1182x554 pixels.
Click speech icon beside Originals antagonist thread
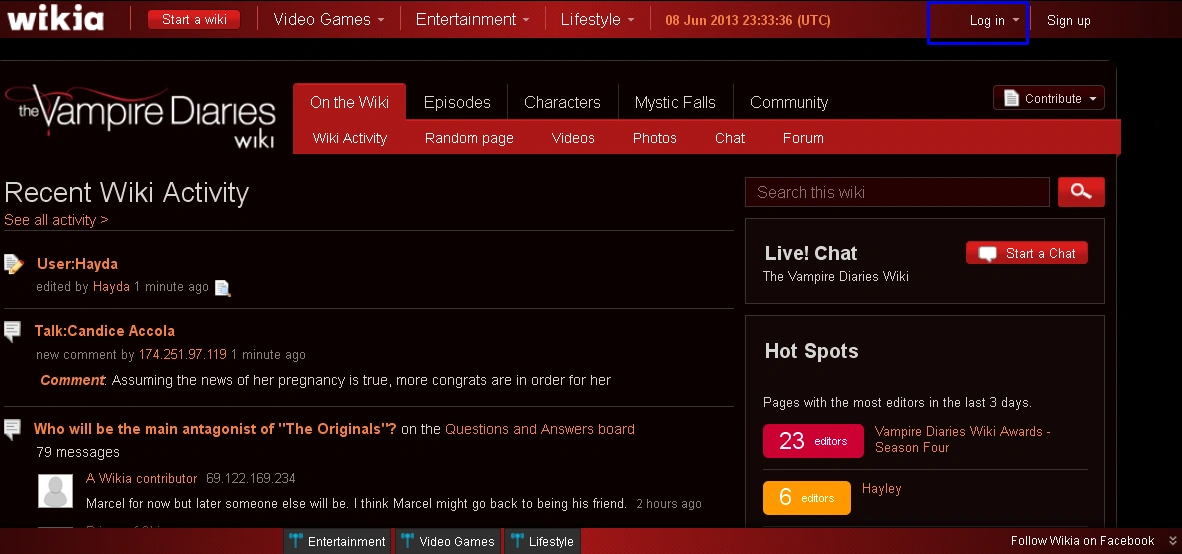[x=12, y=430]
